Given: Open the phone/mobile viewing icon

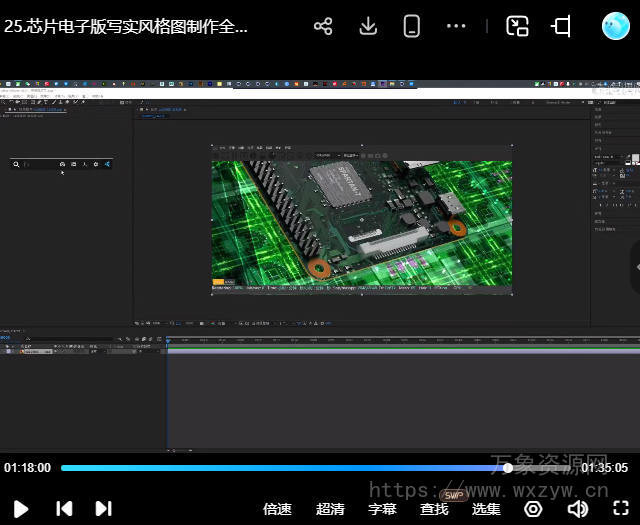Looking at the screenshot, I should 411,27.
